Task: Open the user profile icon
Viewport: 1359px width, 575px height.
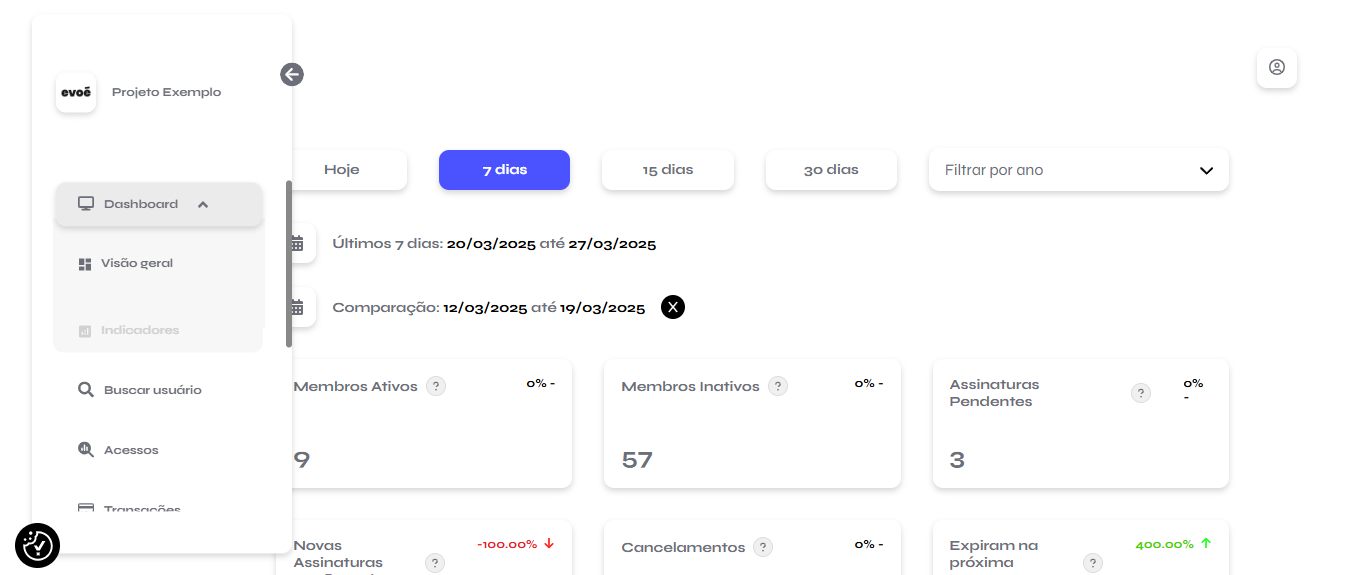Action: (x=1277, y=68)
